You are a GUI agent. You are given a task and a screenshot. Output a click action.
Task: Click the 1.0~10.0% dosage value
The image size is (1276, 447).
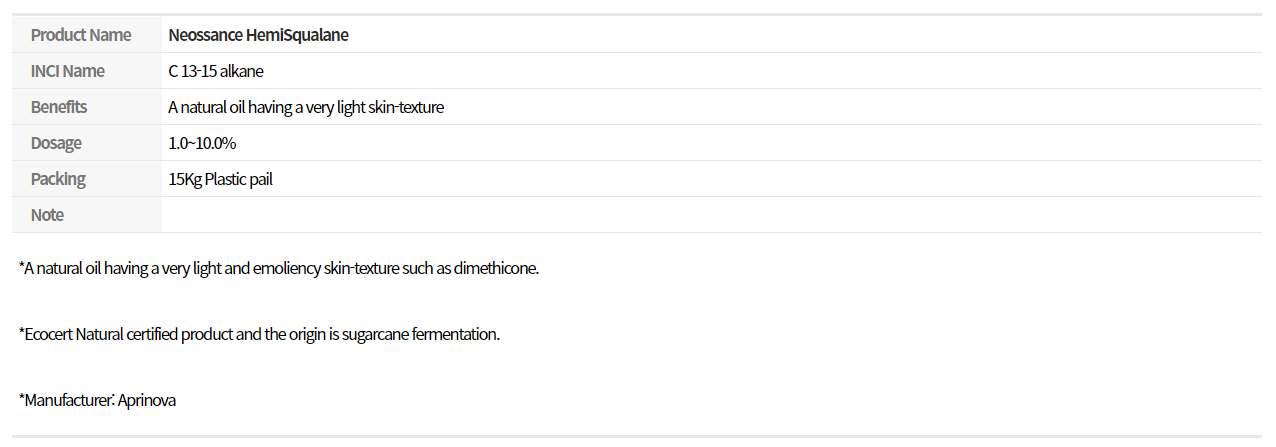click(x=202, y=143)
